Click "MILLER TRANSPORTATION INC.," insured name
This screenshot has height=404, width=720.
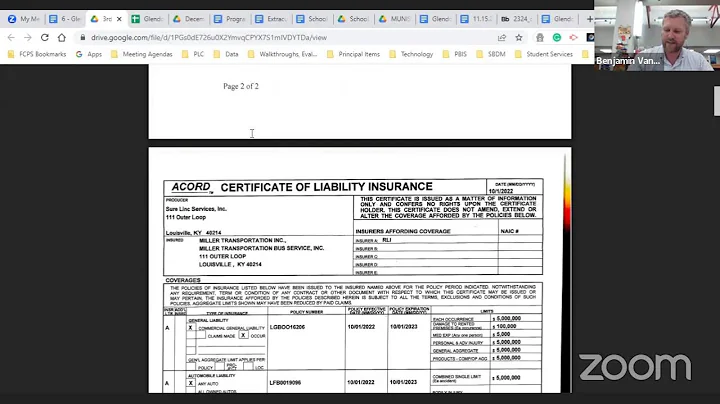pyautogui.click(x=242, y=241)
